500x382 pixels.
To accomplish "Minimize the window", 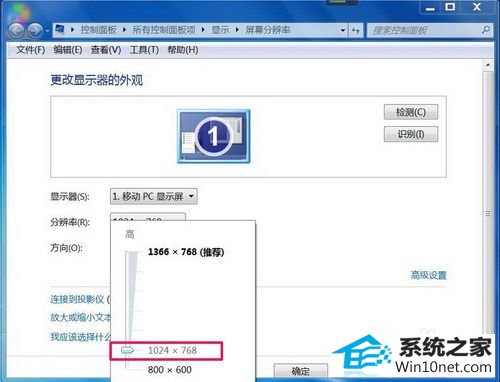I will pyautogui.click(x=431, y=7).
